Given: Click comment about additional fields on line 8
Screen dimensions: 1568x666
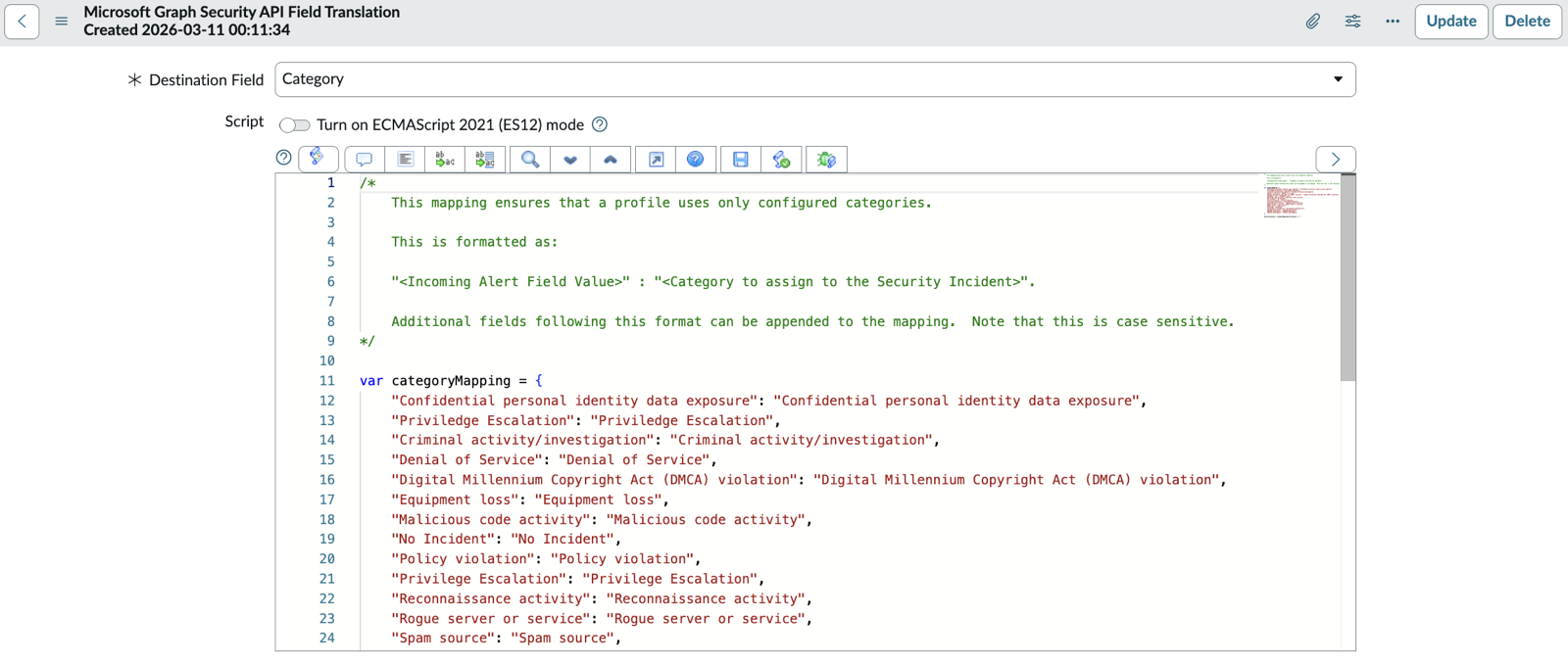Looking at the screenshot, I should [x=812, y=321].
